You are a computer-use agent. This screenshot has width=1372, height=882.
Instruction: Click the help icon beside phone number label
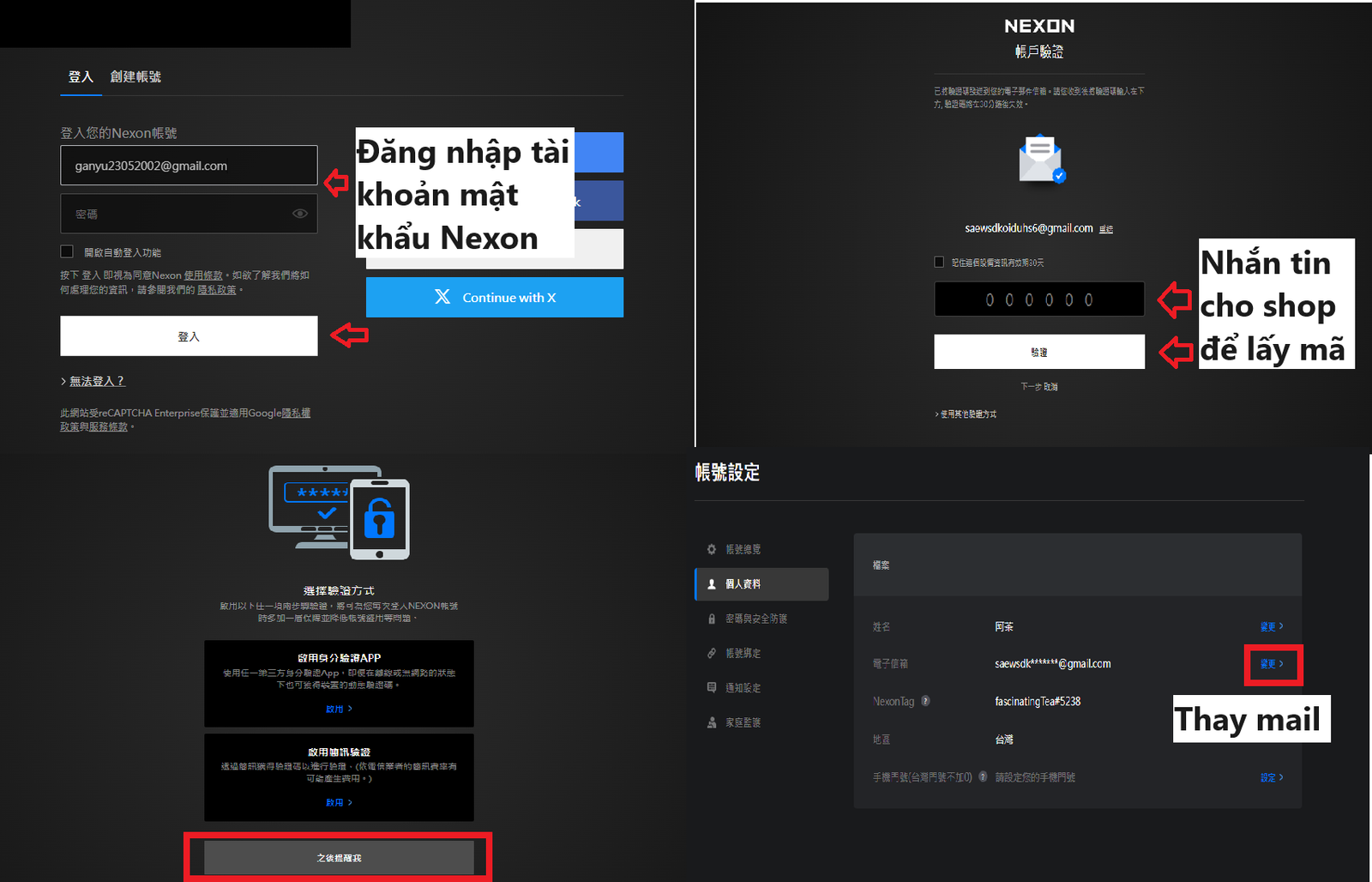click(983, 776)
